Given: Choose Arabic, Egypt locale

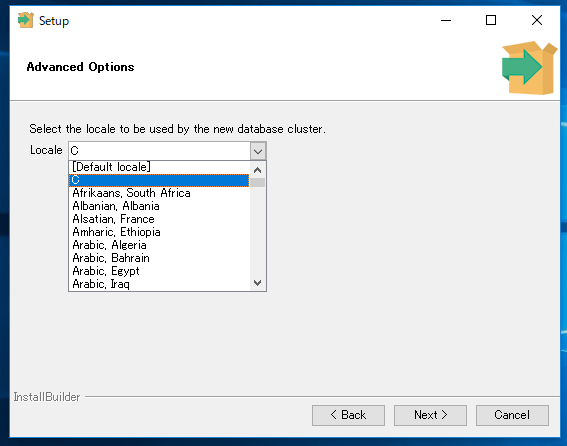Looking at the screenshot, I should 159,271.
